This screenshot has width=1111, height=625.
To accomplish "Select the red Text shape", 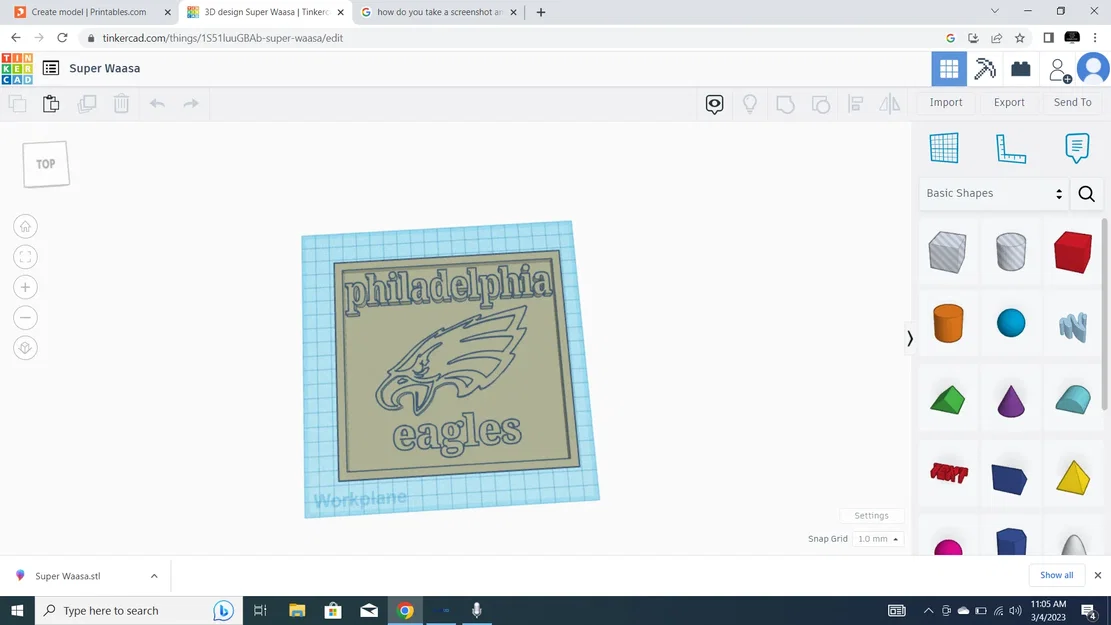I will (x=949, y=473).
